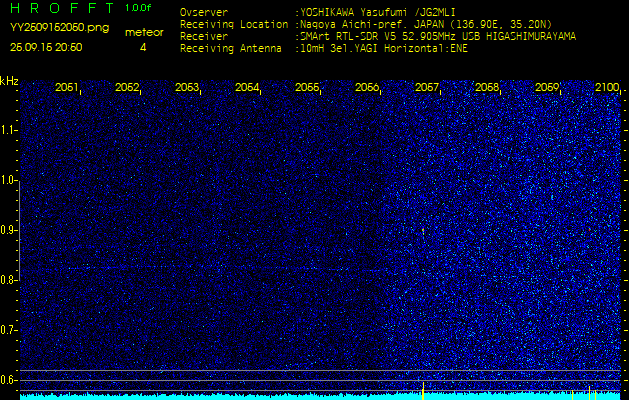Click the HROFFT title text
629x400 pixels.
click(x=62, y=8)
